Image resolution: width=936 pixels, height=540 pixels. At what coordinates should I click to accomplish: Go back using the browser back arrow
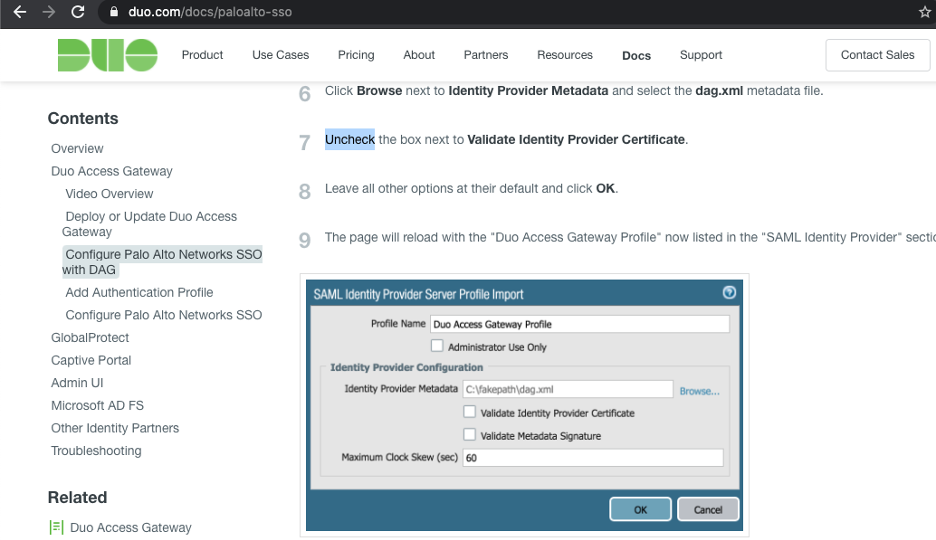(x=19, y=12)
